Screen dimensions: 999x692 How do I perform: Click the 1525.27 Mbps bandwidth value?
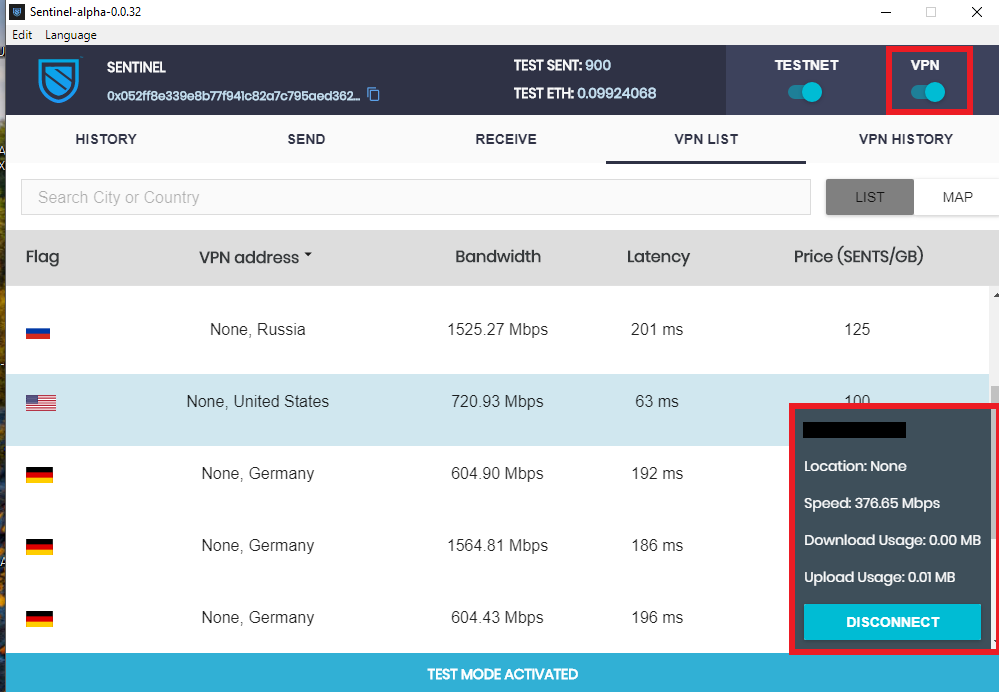(498, 329)
